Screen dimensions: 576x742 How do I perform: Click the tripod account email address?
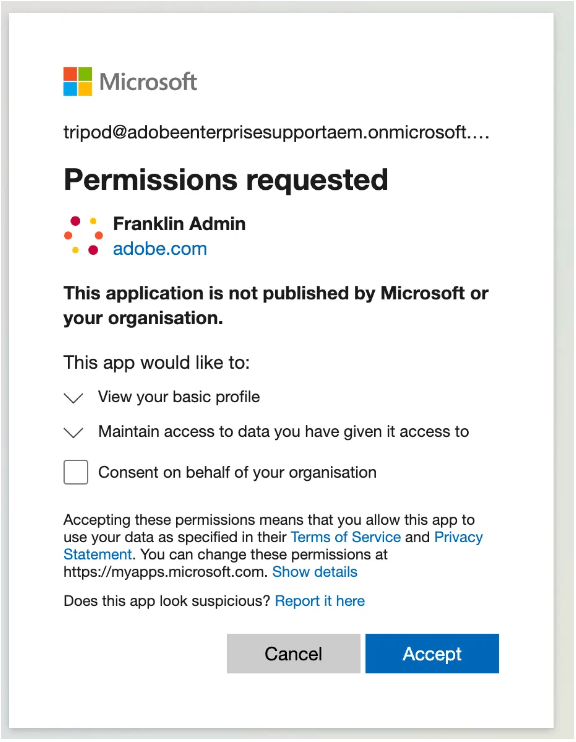(x=276, y=132)
